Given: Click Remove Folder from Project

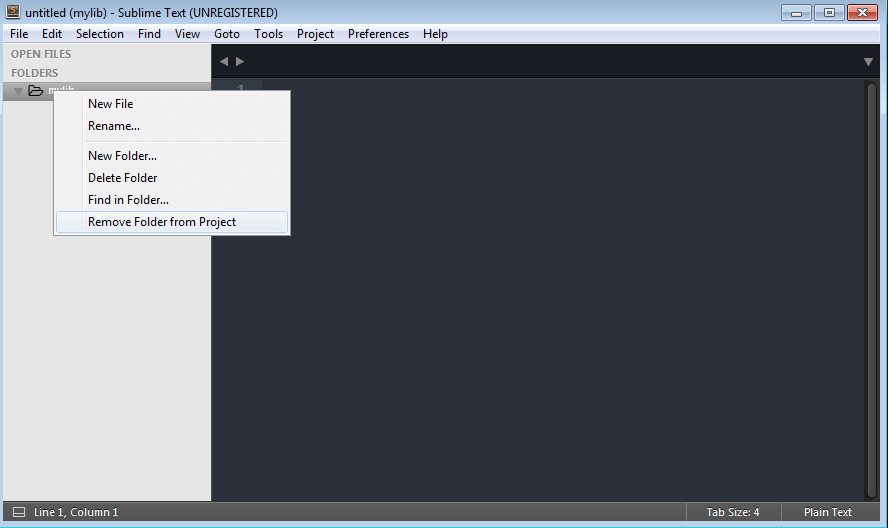Looking at the screenshot, I should coord(172,222).
